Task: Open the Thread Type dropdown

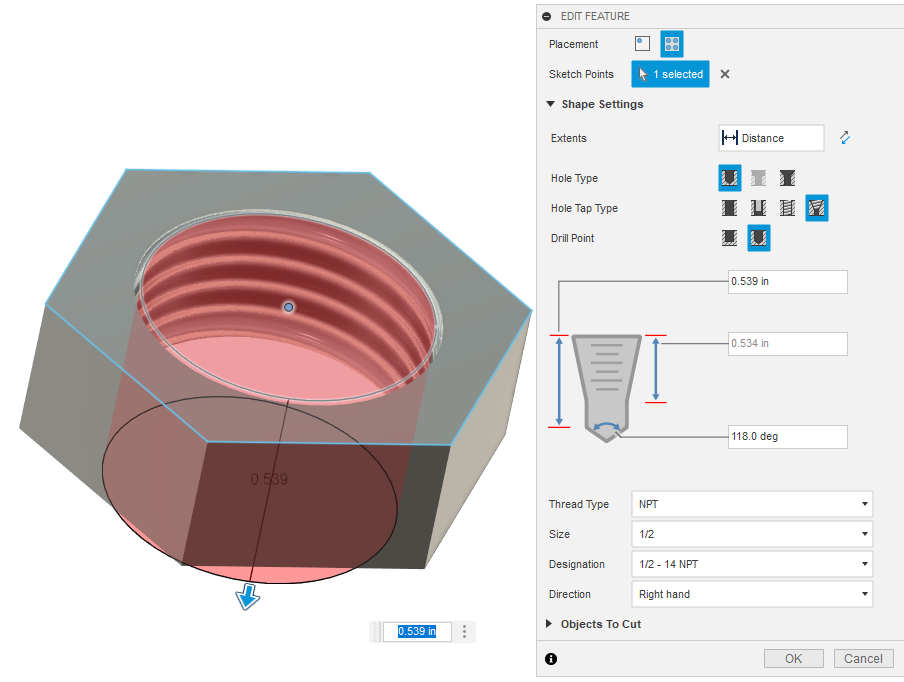Action: click(x=751, y=504)
